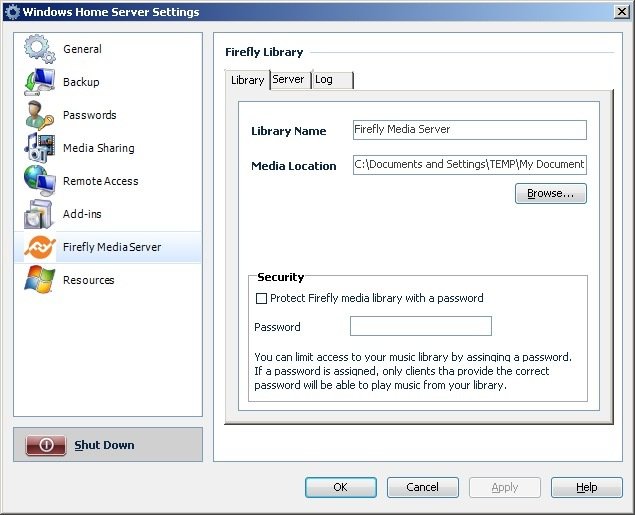This screenshot has width=635, height=515.
Task: Click the Library Name input field
Action: point(470,130)
